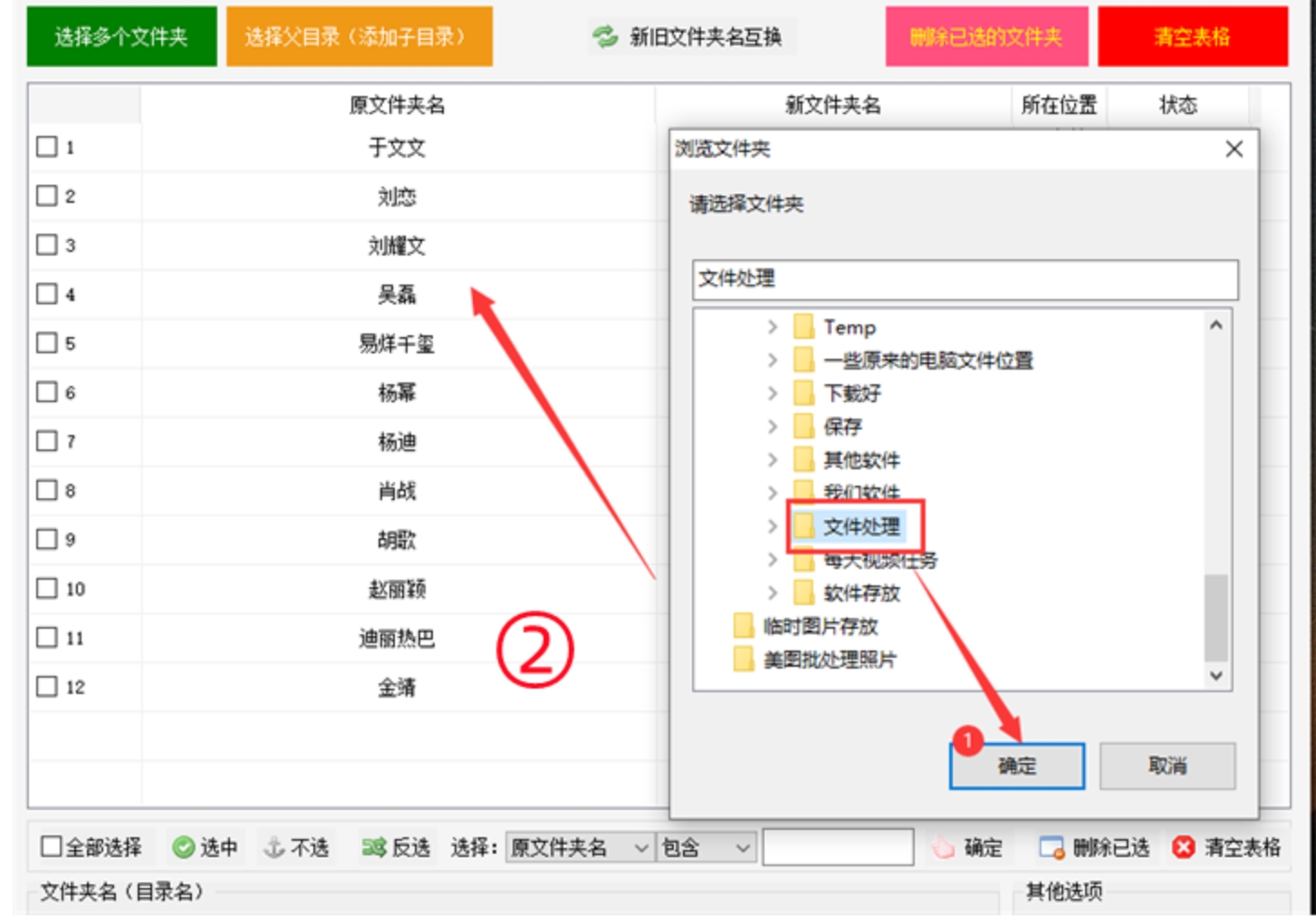The height and width of the screenshot is (916, 1316).
Task: Expand the 下载好 folder node
Action: 773,393
